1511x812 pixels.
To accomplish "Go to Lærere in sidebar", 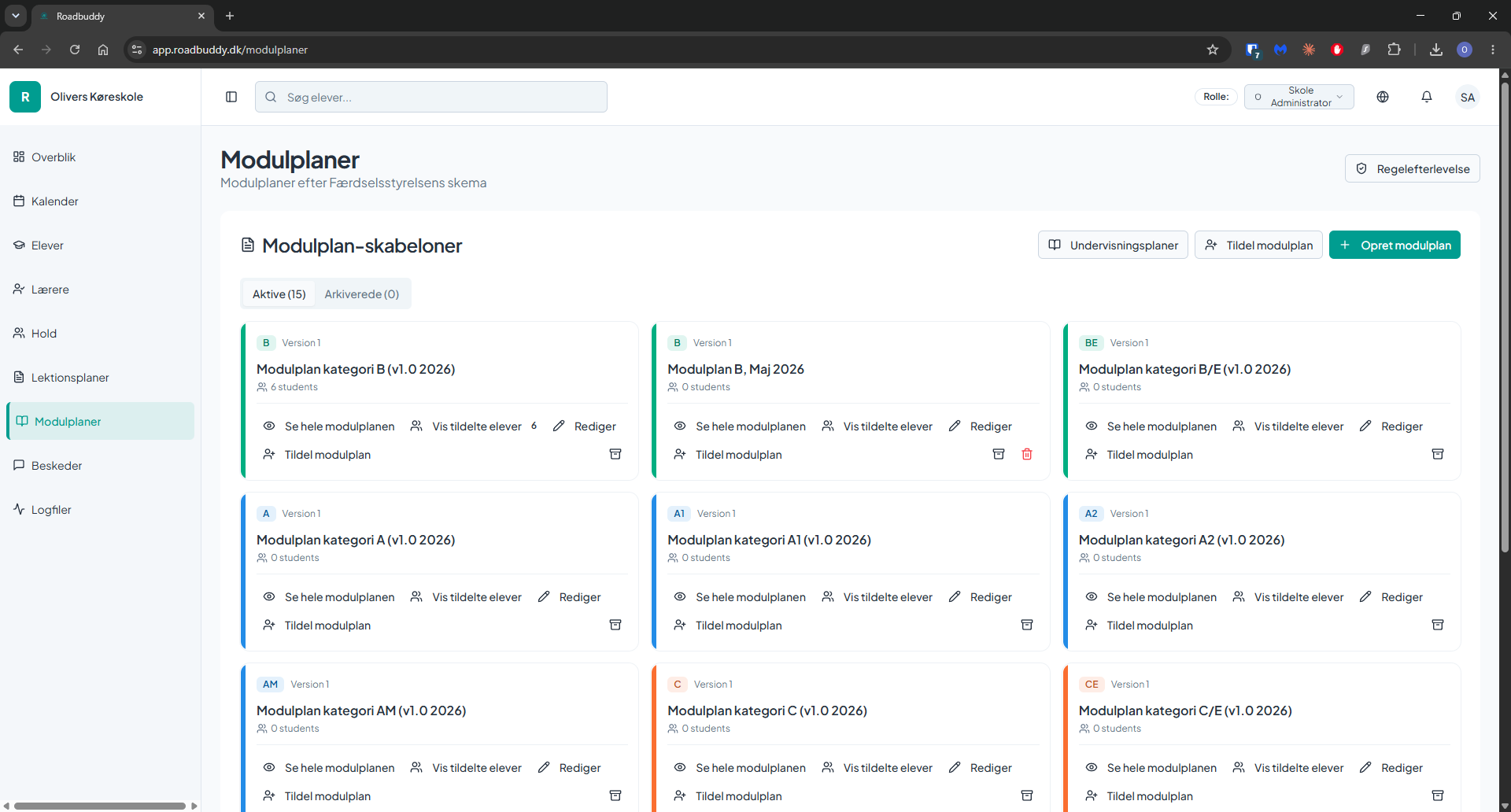I will click(101, 289).
